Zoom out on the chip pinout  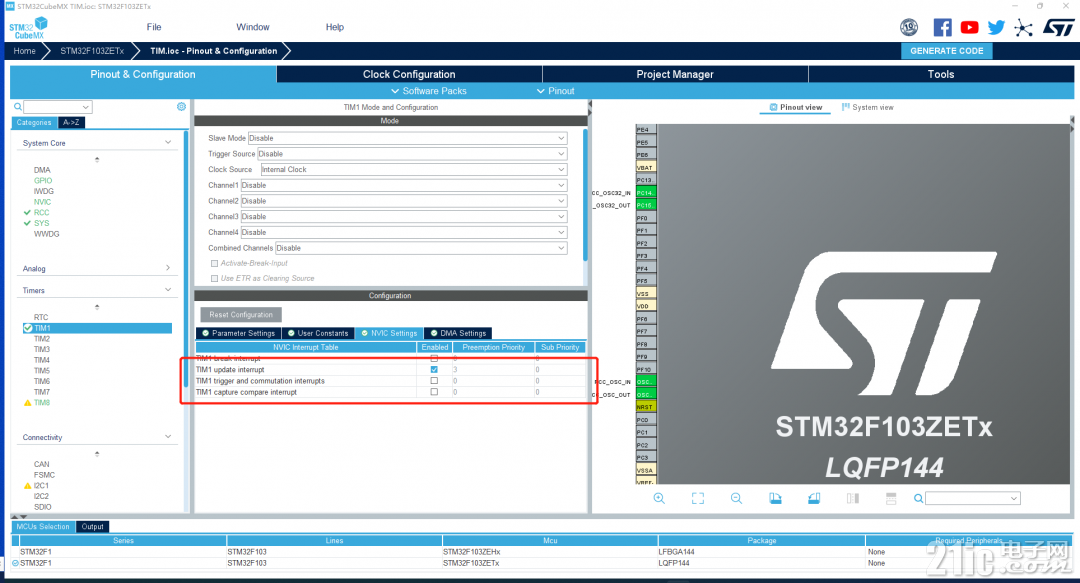(x=736, y=498)
